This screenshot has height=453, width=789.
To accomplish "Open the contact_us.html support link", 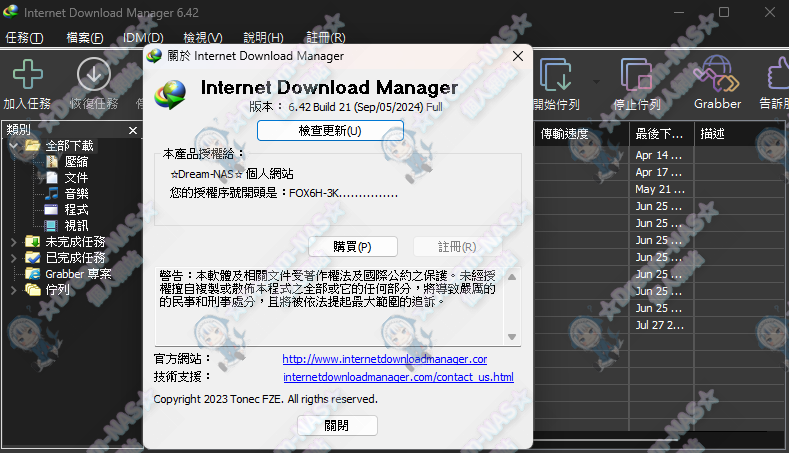I will click(x=398, y=377).
